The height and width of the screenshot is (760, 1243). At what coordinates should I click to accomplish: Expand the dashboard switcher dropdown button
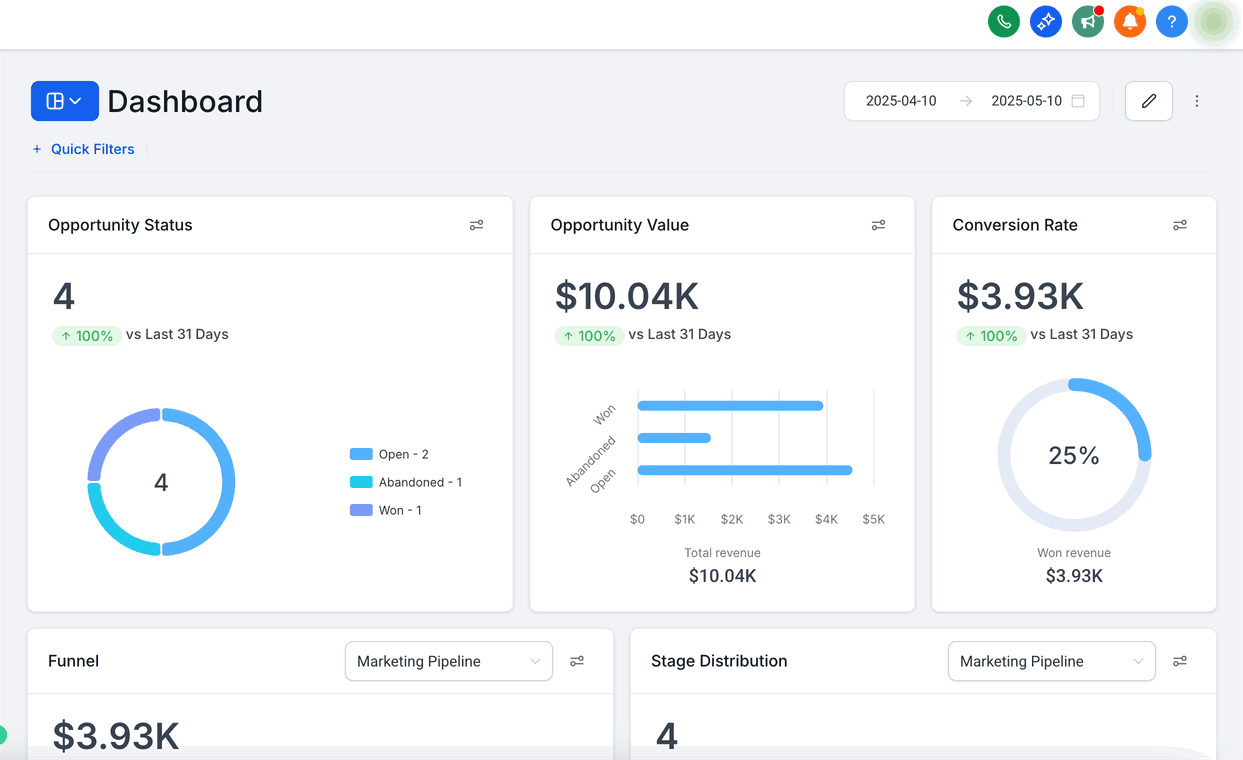[65, 101]
